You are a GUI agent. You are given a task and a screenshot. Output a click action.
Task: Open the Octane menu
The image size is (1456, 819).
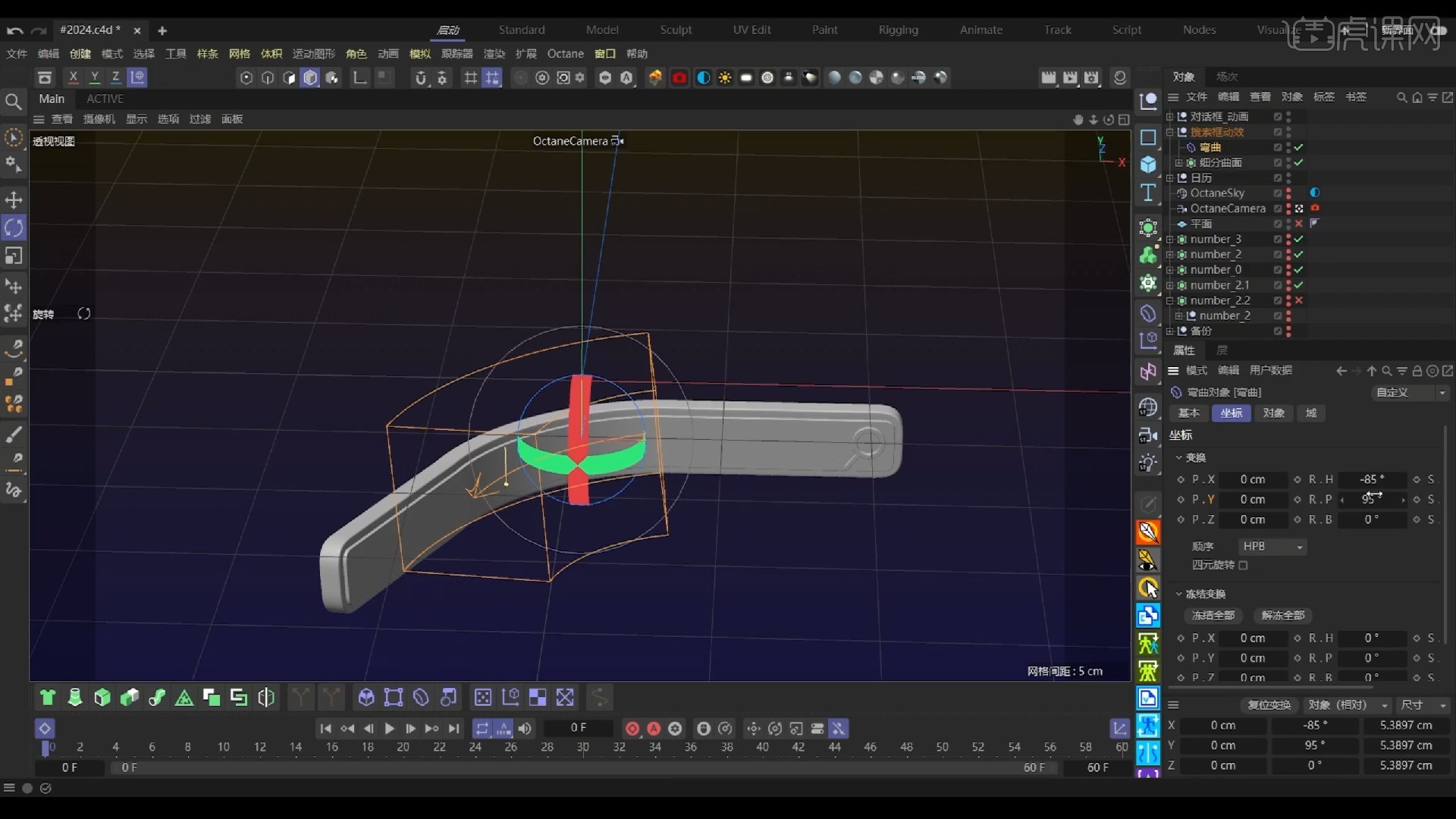pos(566,54)
